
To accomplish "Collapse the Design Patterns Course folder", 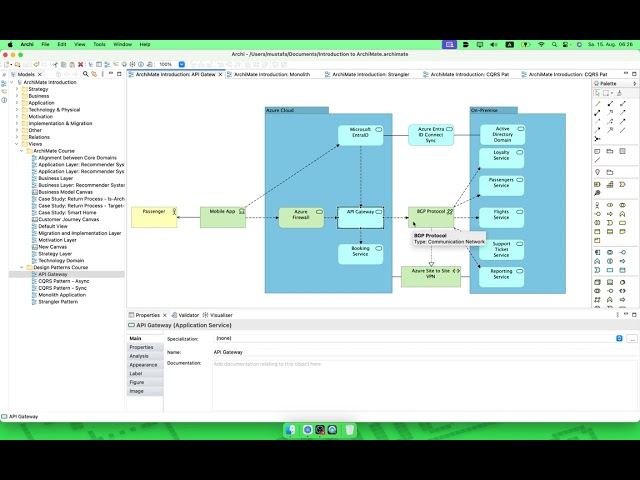I will [x=22, y=267].
